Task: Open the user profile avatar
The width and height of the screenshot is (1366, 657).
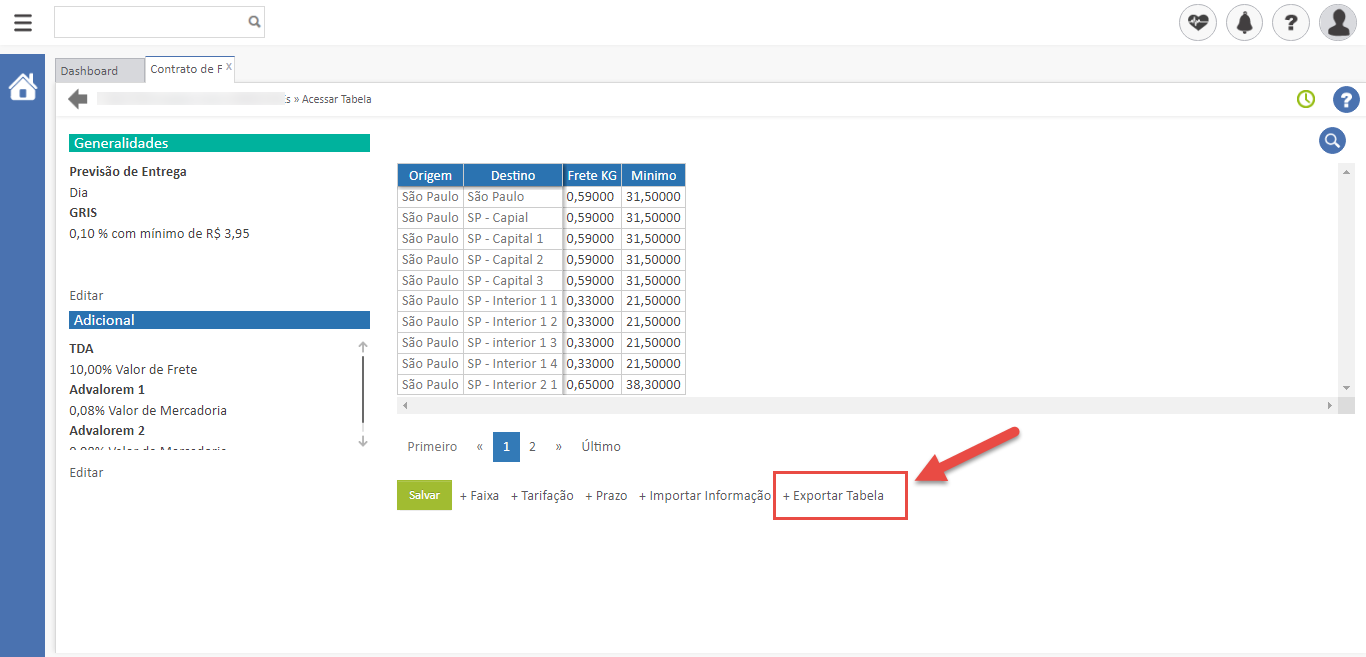Action: click(x=1337, y=22)
